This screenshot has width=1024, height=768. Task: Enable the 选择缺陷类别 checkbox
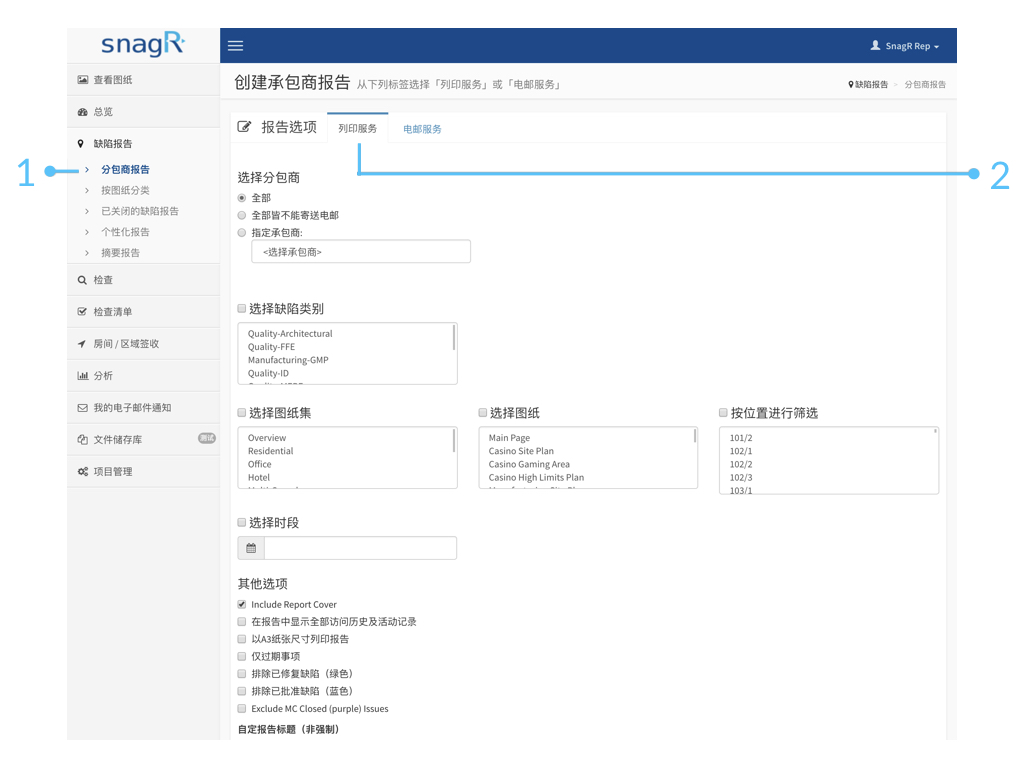pos(242,308)
